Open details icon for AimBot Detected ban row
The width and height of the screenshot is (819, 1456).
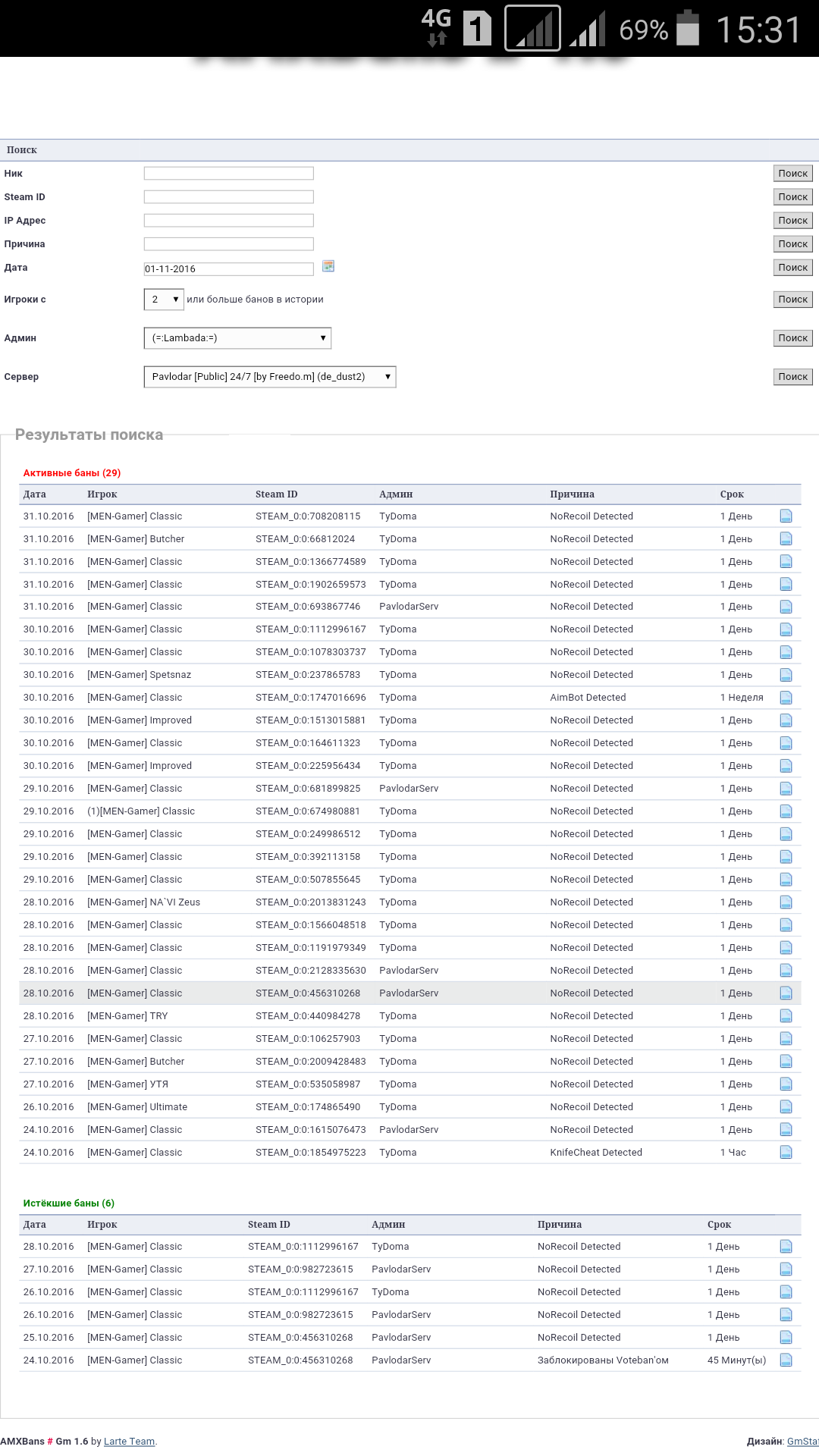786,698
